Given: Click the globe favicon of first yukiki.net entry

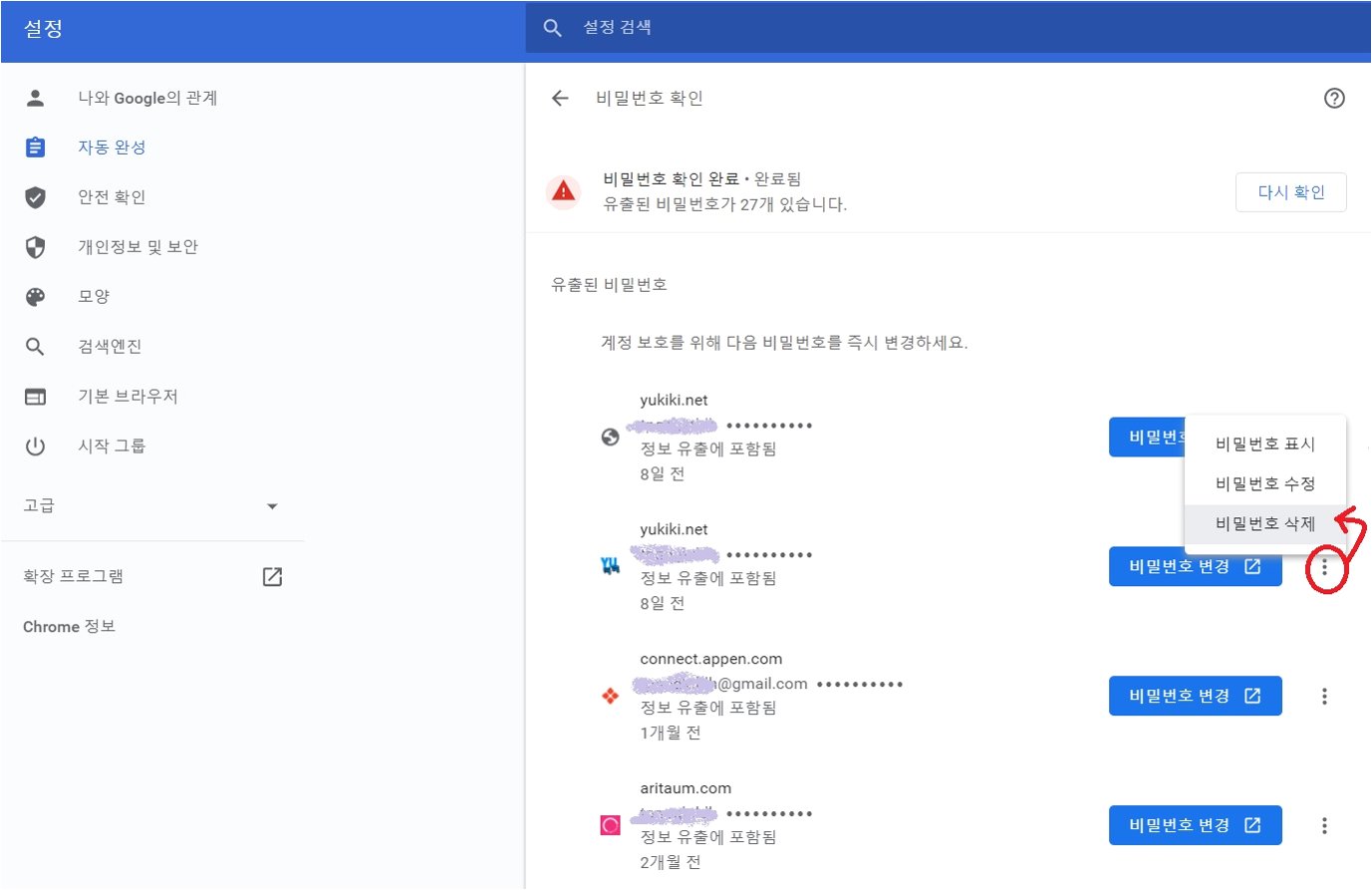Looking at the screenshot, I should pyautogui.click(x=611, y=437).
